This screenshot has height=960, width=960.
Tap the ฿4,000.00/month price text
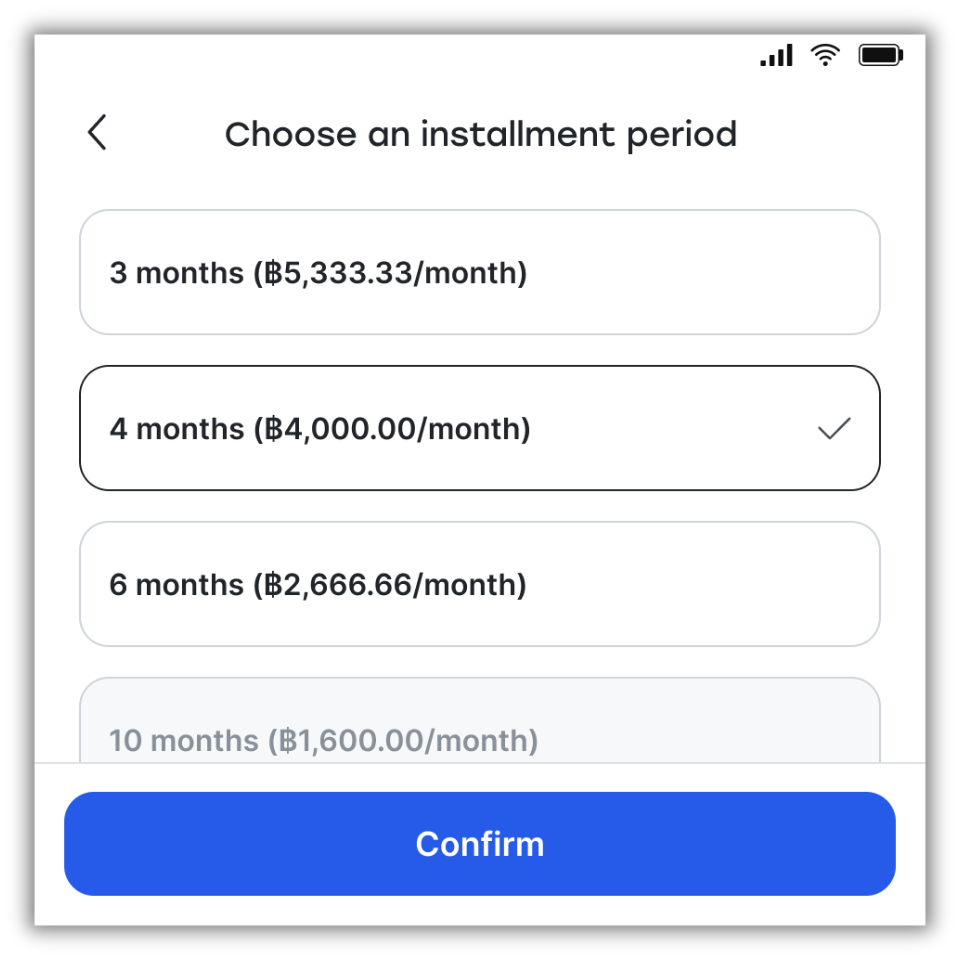pos(392,429)
